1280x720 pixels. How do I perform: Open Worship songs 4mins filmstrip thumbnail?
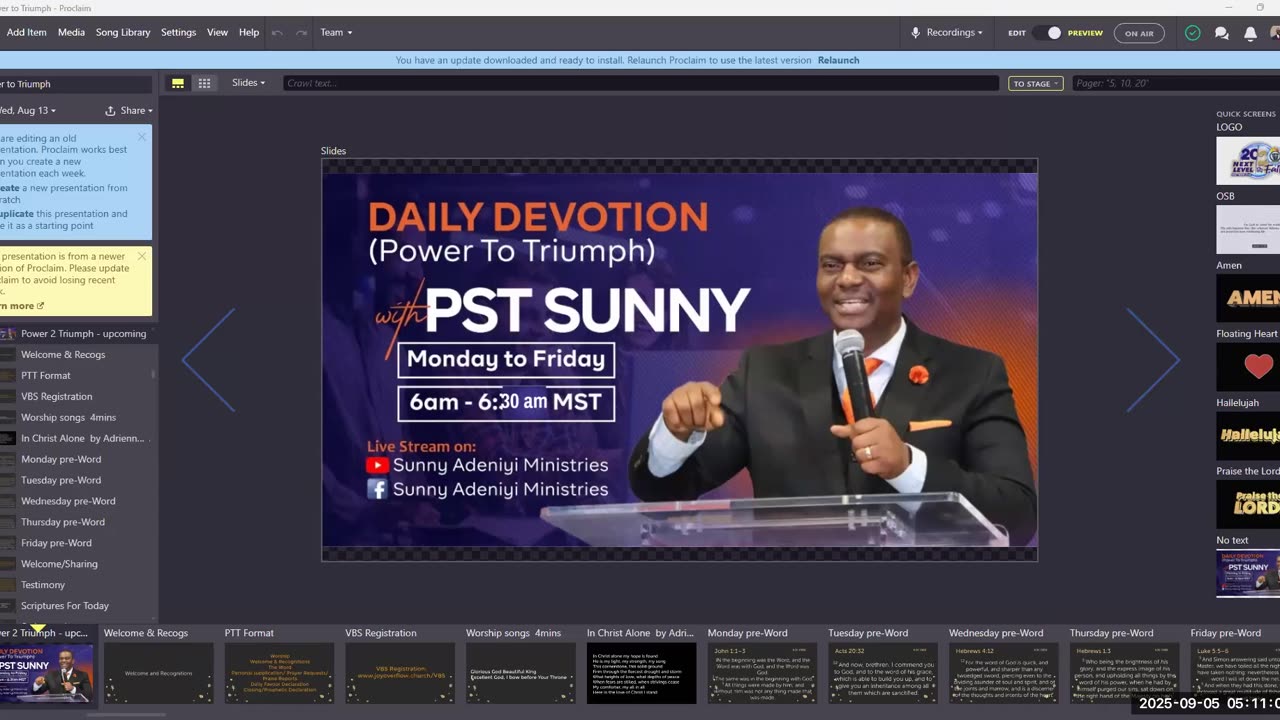point(520,673)
